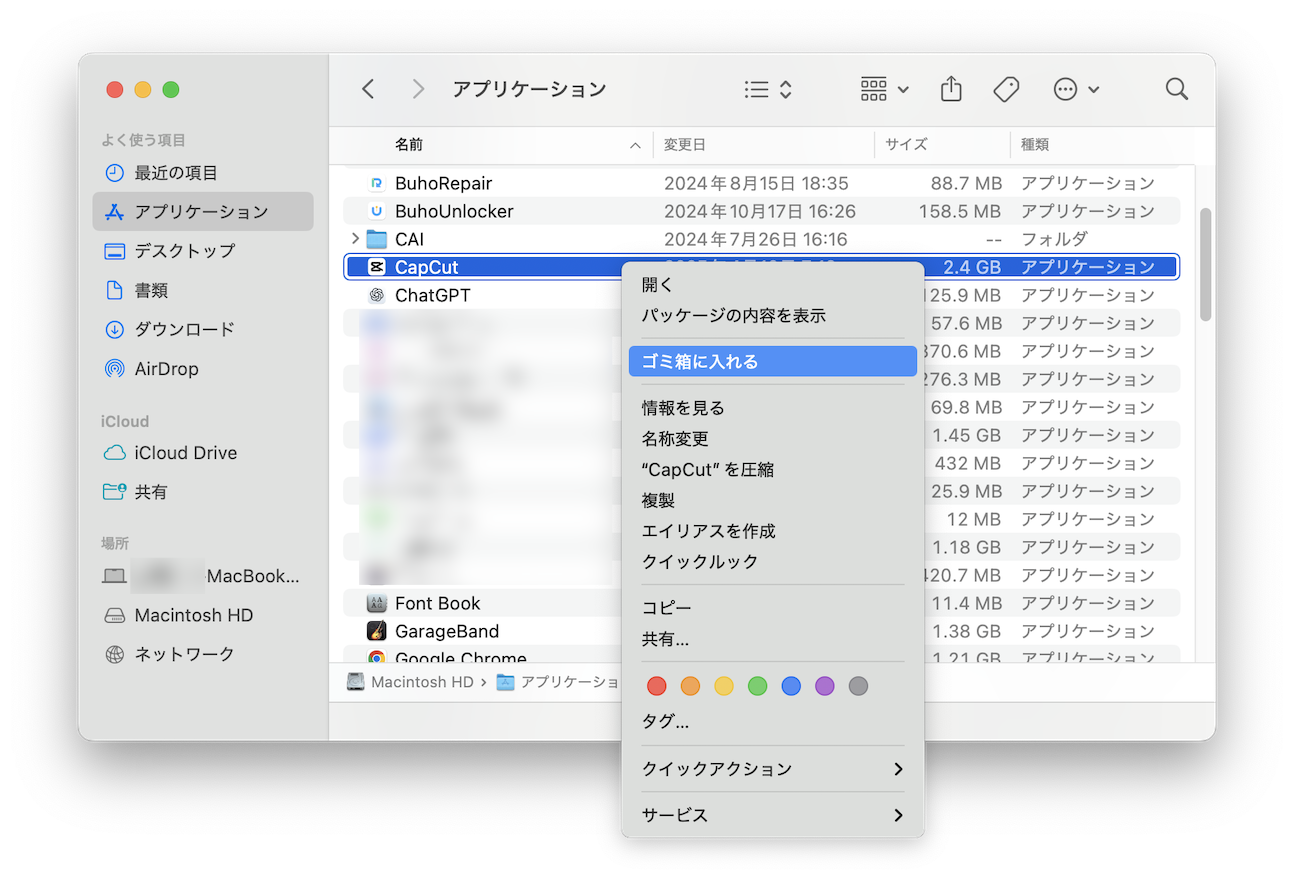Select the Font Book file name
Image resolution: width=1294 pixels, height=875 pixels.
[438, 603]
